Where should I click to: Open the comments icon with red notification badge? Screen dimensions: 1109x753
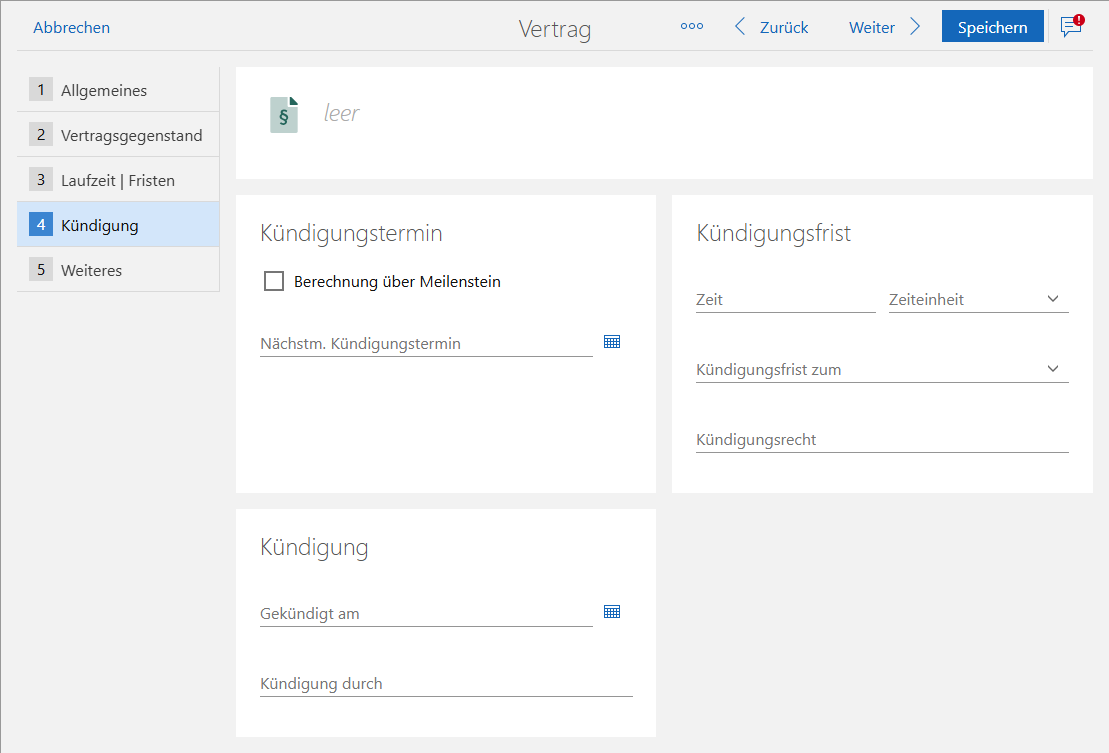pyautogui.click(x=1069, y=27)
